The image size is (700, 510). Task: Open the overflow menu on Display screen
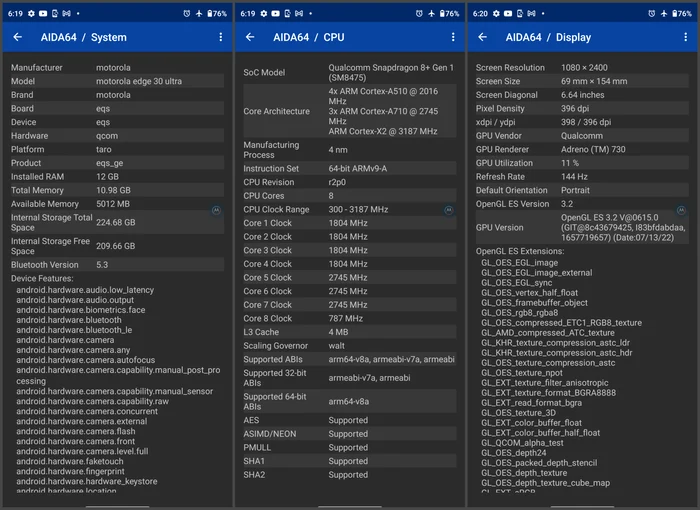click(686, 37)
